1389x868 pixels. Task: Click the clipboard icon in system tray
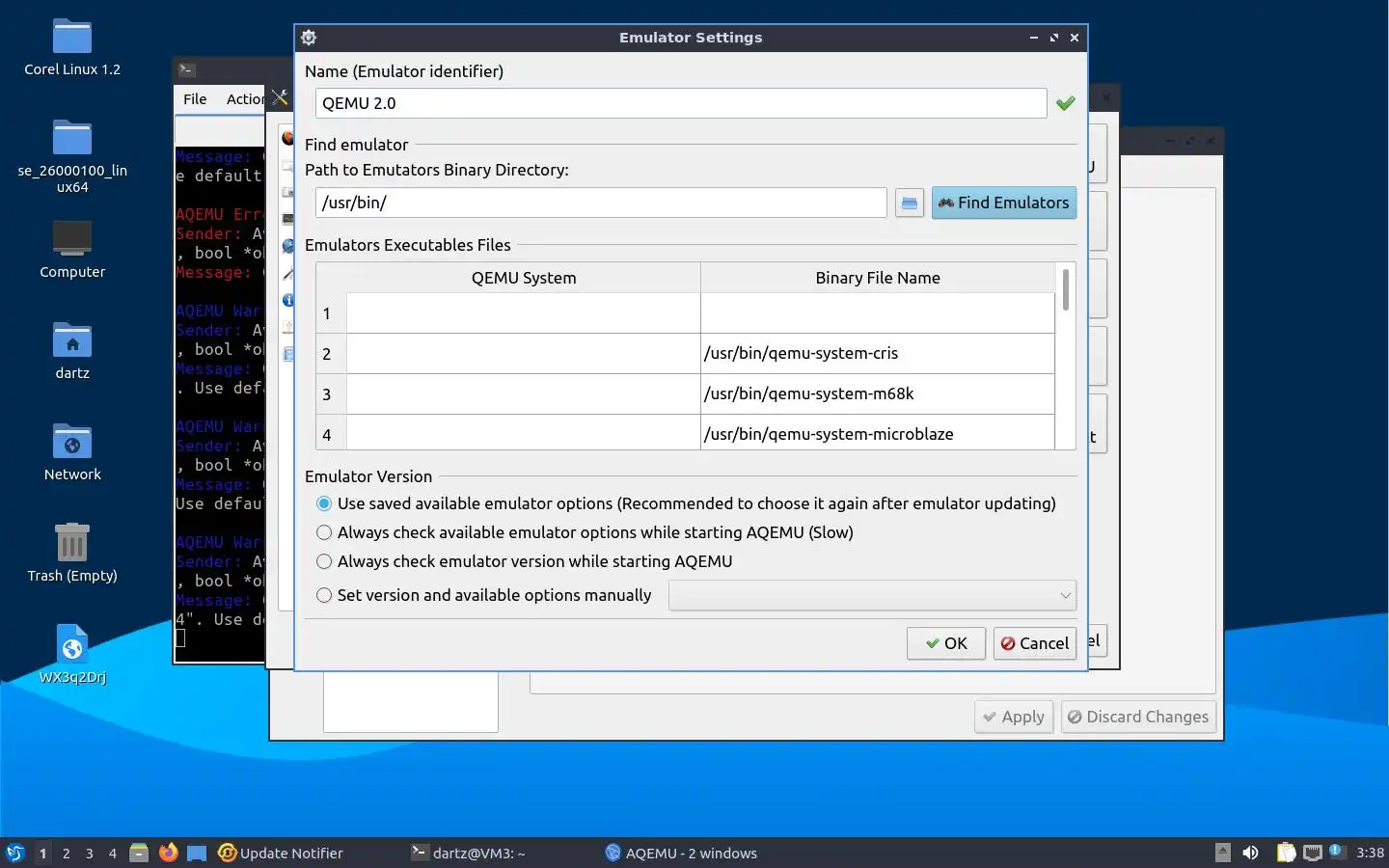pyautogui.click(x=1286, y=853)
